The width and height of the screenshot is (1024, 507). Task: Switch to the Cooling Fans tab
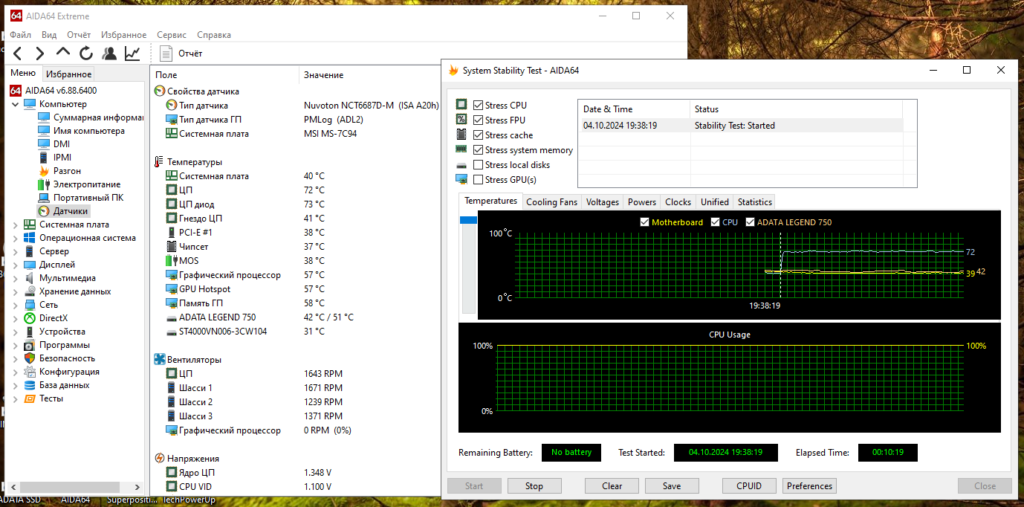click(552, 202)
